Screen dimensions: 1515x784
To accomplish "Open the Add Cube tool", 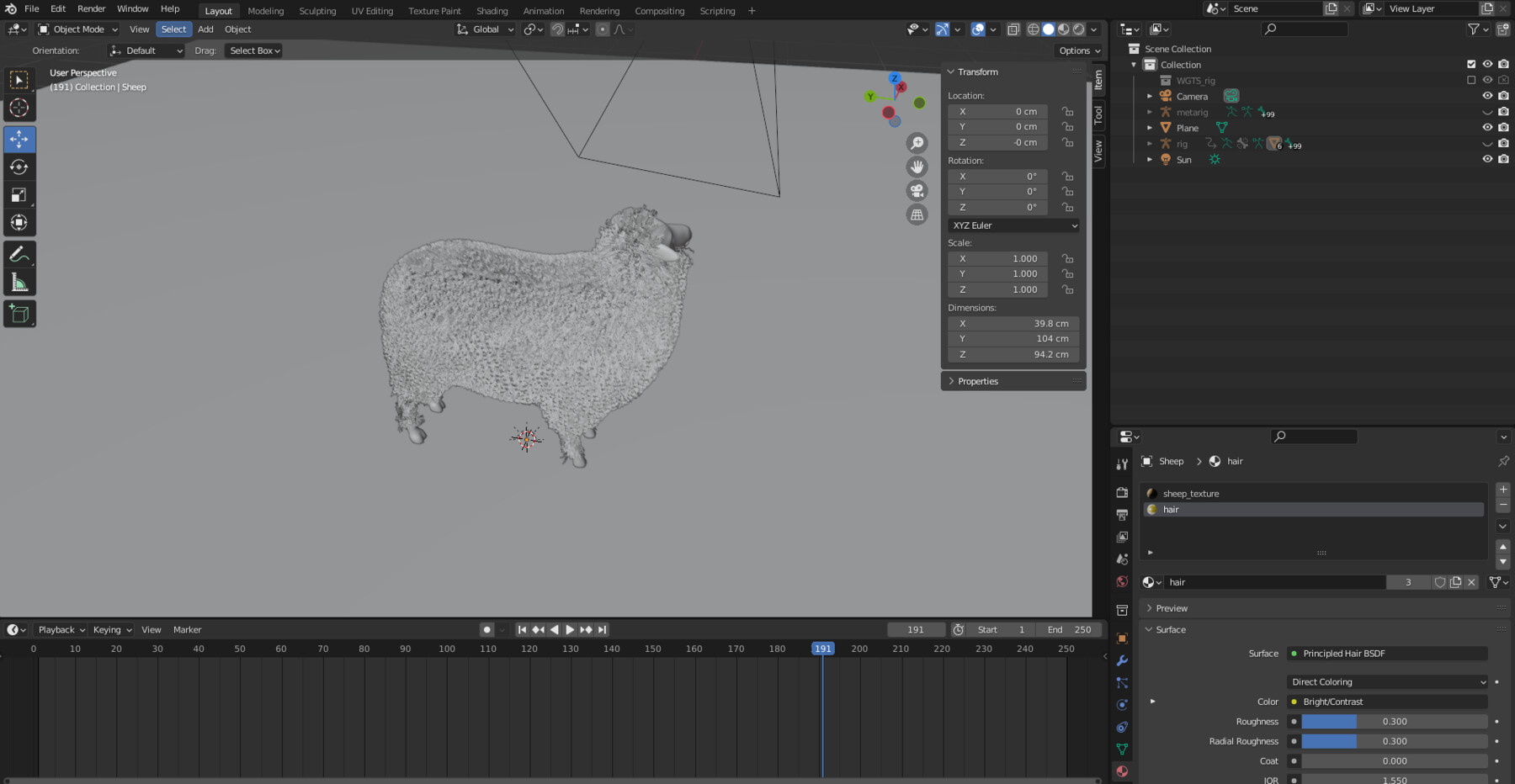I will pos(19,313).
